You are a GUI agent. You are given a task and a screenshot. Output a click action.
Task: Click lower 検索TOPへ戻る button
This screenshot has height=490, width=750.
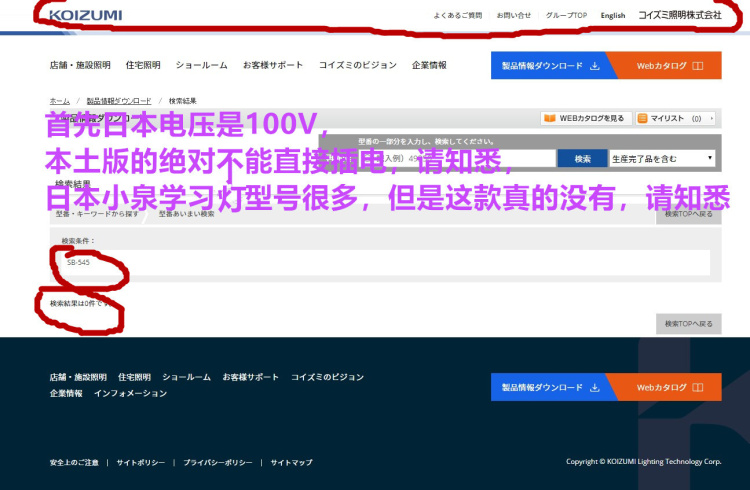point(688,324)
